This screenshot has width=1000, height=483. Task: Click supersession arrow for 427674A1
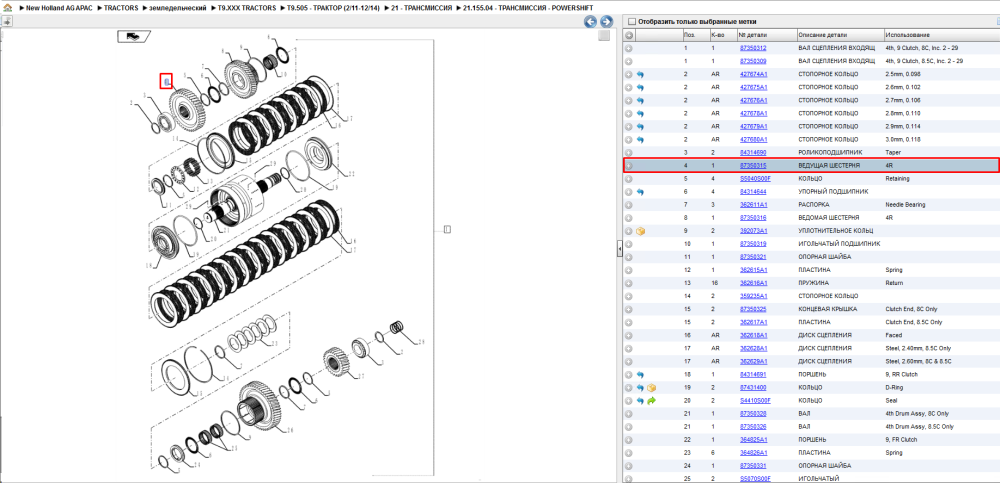click(641, 75)
